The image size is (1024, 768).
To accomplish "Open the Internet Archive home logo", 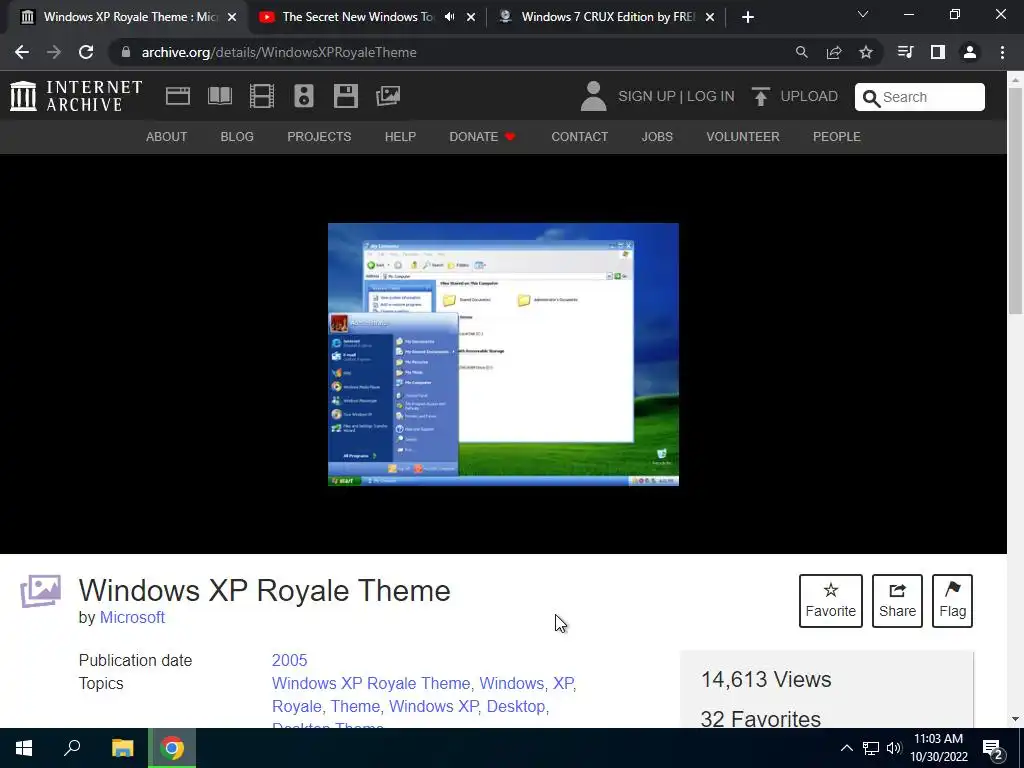I will [x=76, y=96].
